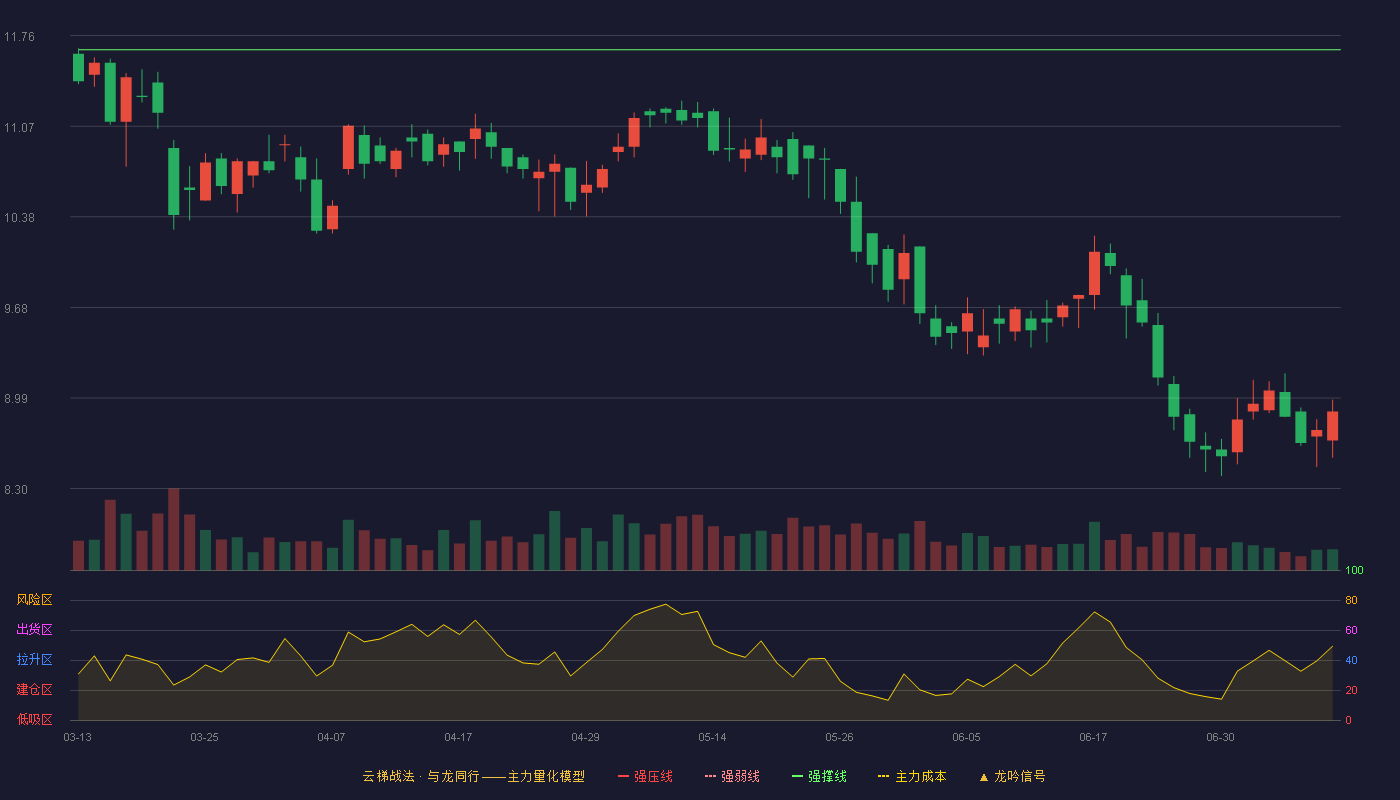Screen dimensions: 1400x800
Task: Click the green horizontal line near 11.76
Action: 709,49
